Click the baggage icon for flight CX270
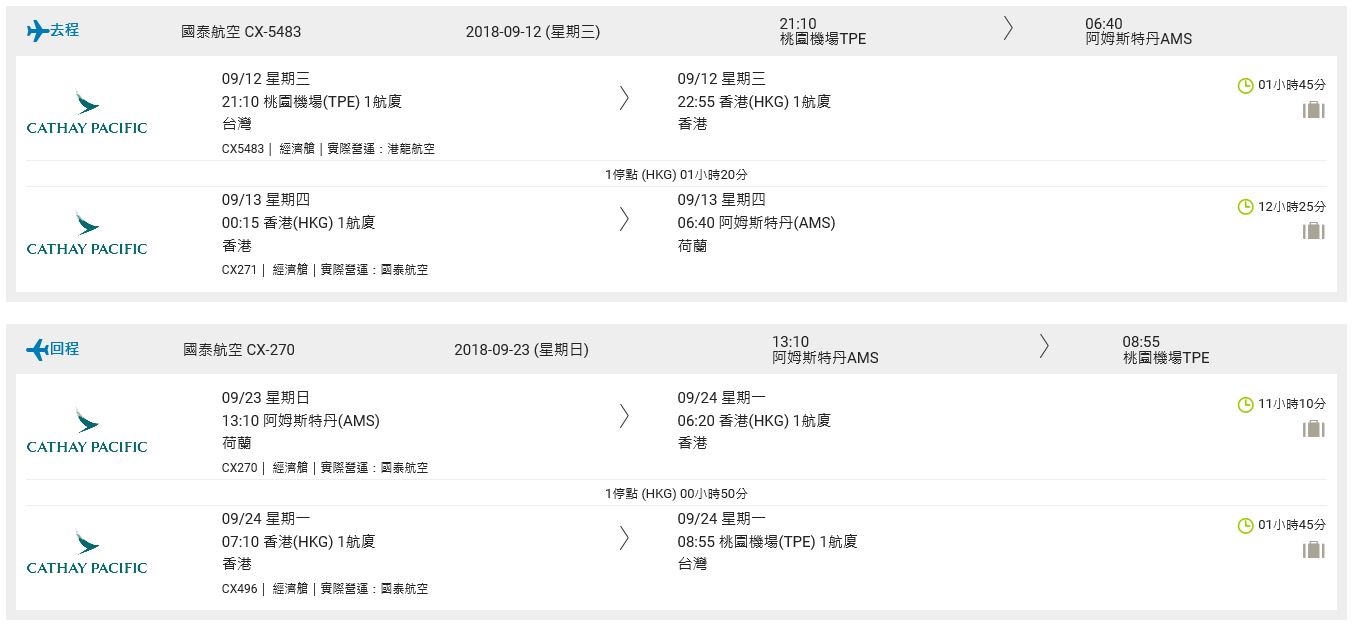 coord(1313,429)
